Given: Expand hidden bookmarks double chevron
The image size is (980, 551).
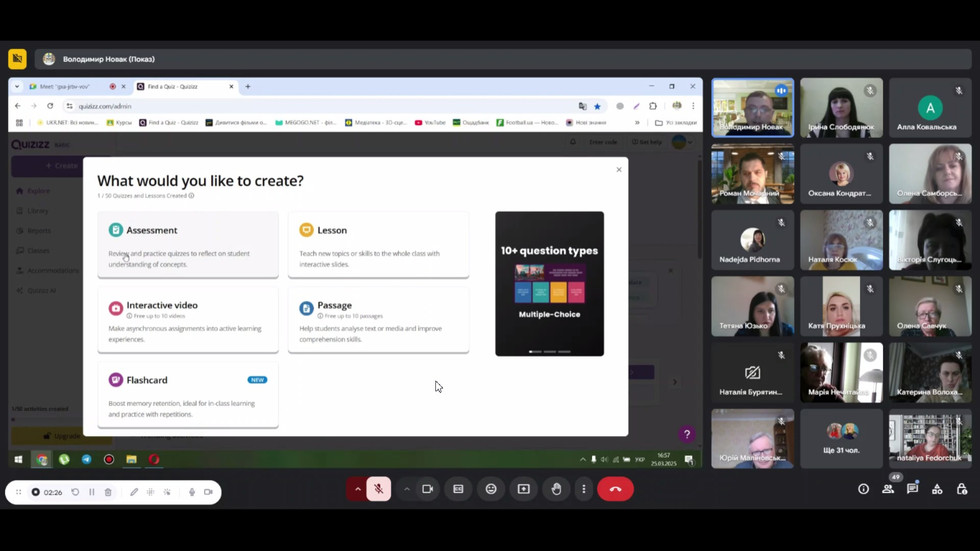Looking at the screenshot, I should point(638,122).
